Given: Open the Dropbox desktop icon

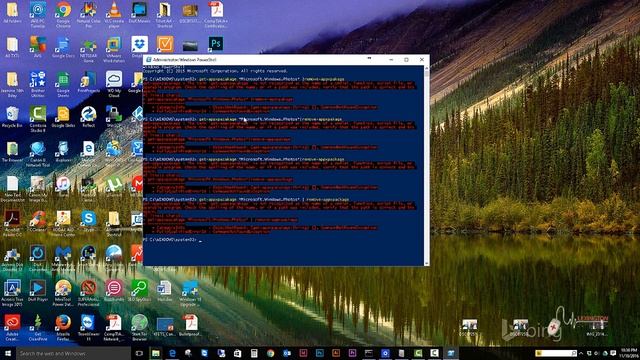Looking at the screenshot, I should tap(139, 46).
